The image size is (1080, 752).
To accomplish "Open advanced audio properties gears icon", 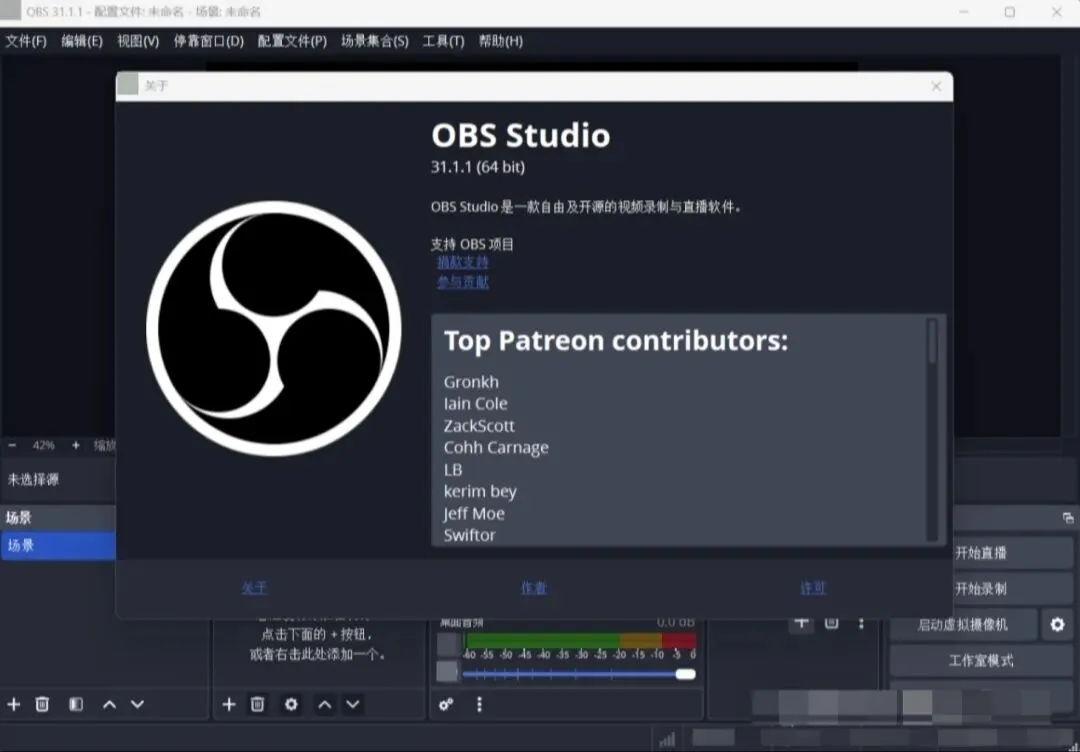I will 446,704.
